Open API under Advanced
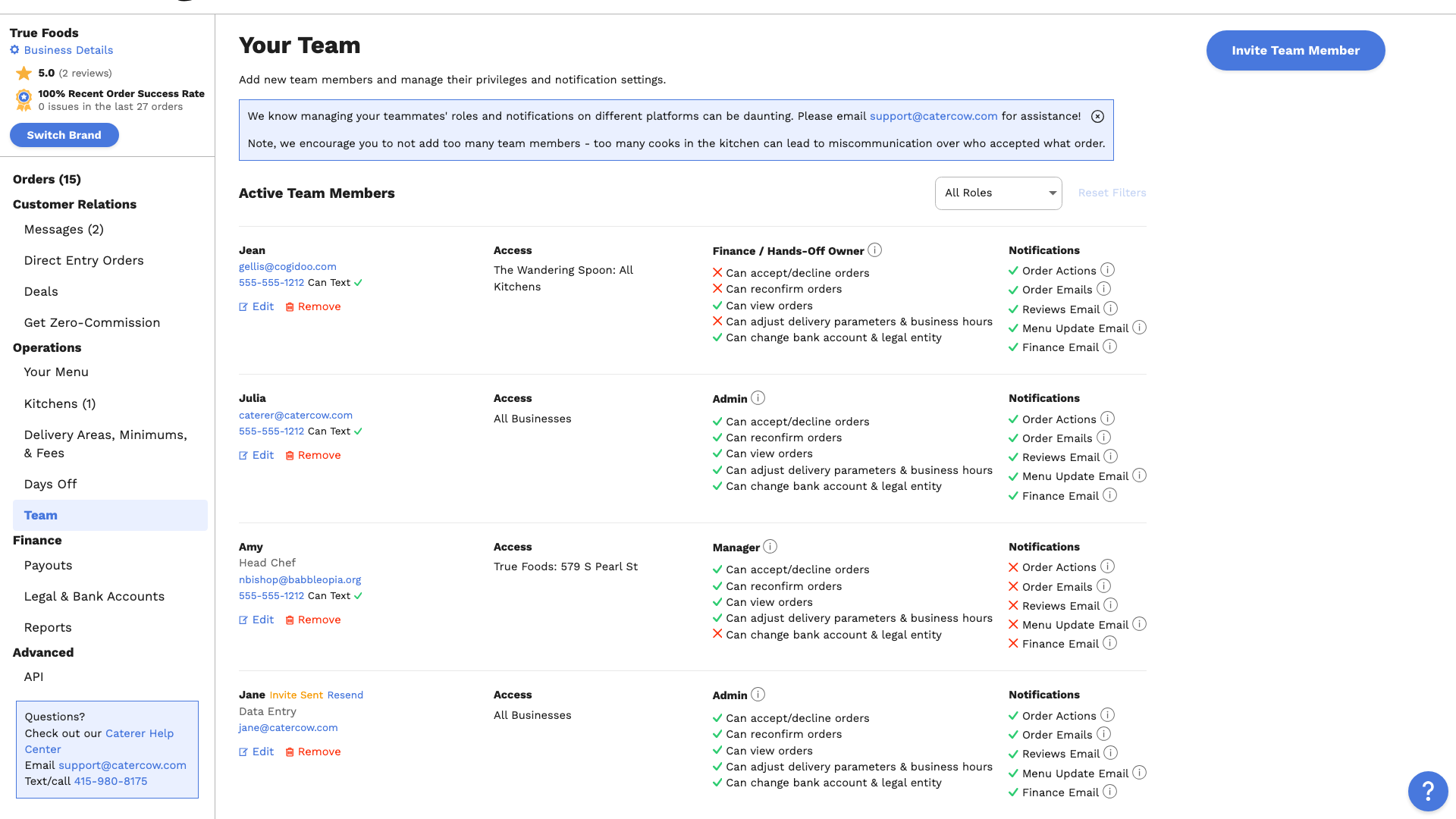1456x819 pixels. pyautogui.click(x=33, y=676)
